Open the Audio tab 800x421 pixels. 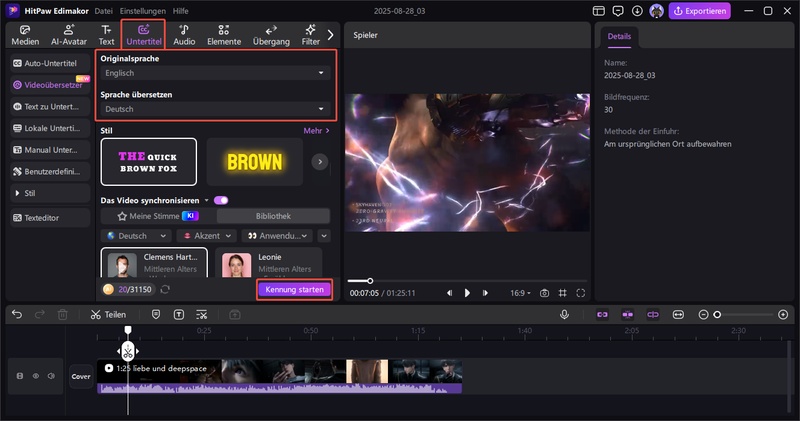(184, 35)
